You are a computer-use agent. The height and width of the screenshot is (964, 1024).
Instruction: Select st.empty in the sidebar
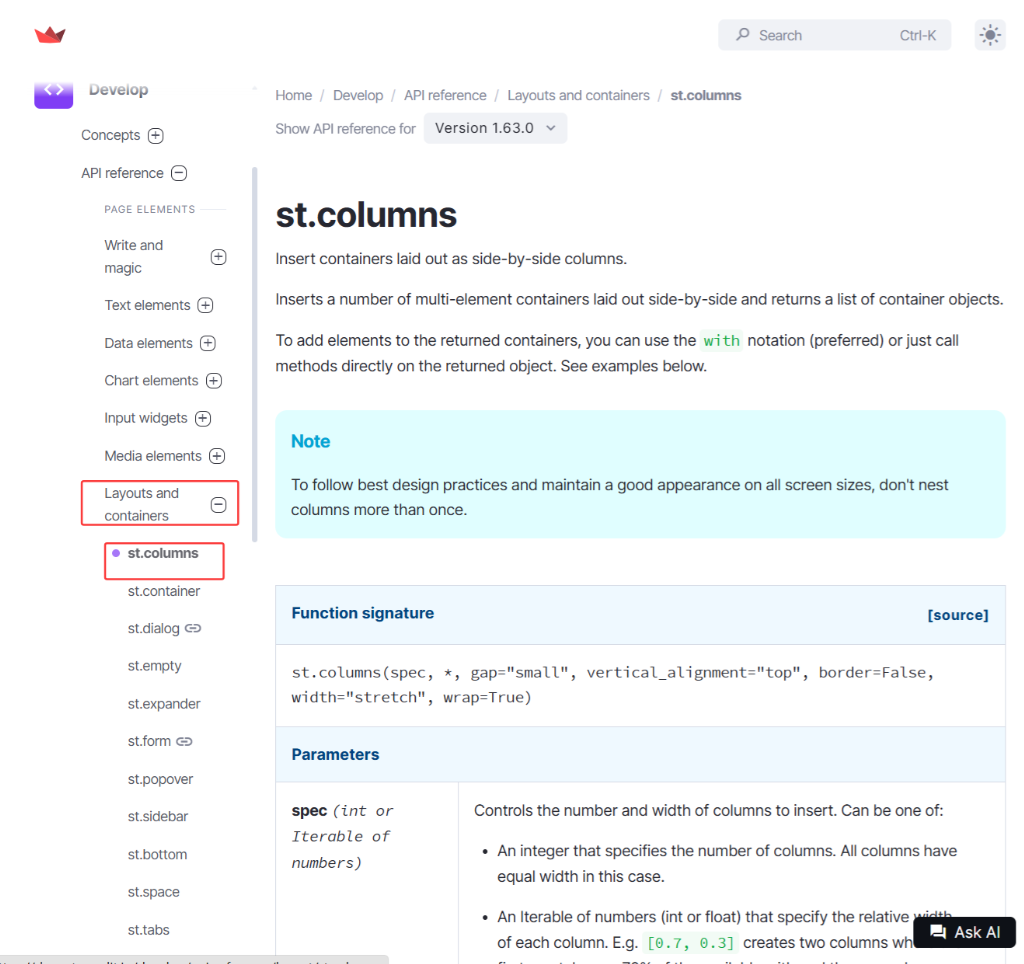coord(154,666)
